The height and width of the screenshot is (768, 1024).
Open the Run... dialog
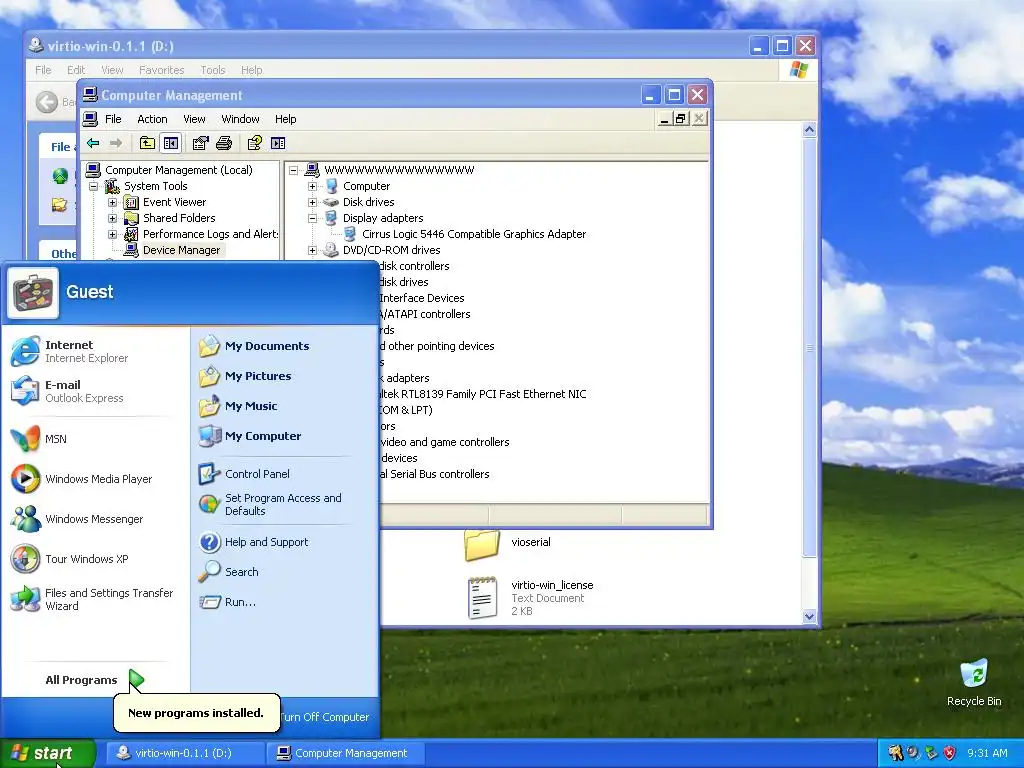click(x=283, y=602)
